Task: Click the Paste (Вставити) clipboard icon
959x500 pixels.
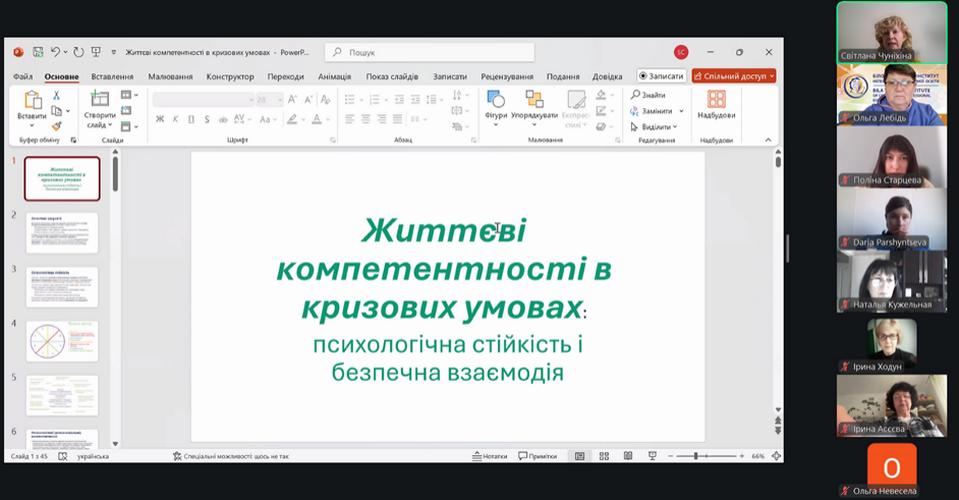Action: click(31, 101)
